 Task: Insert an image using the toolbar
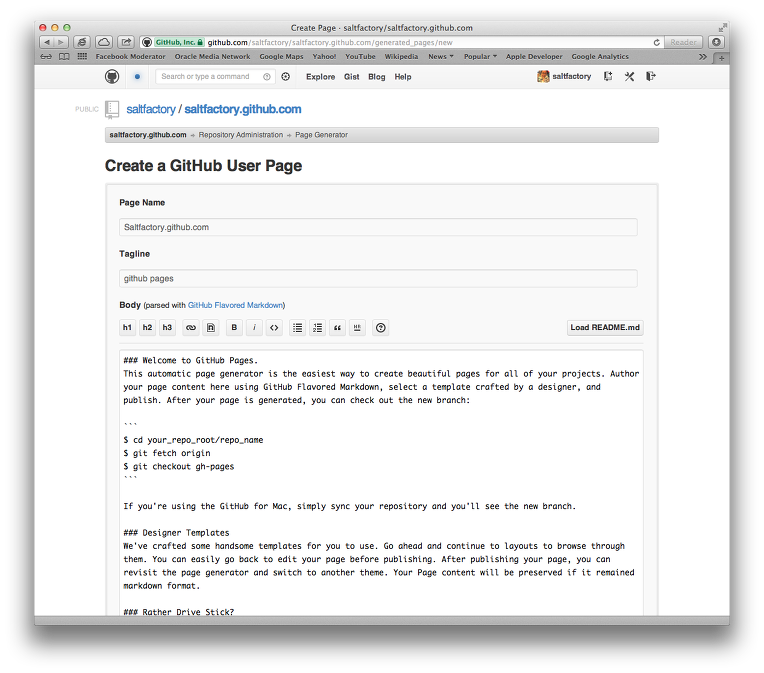(210, 327)
